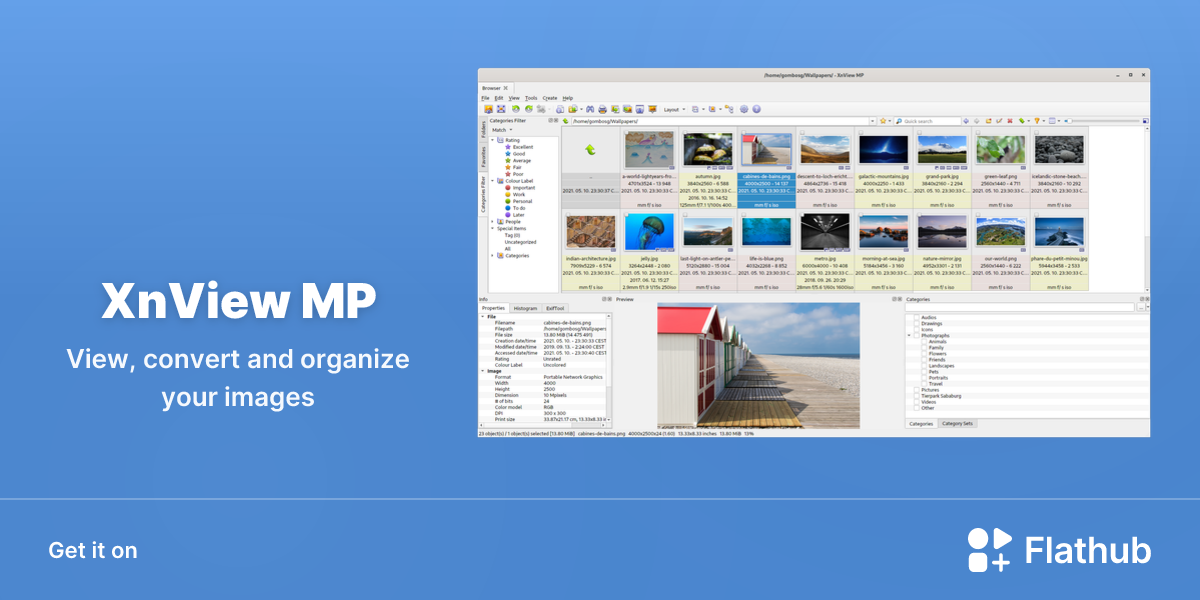Open the path history dropdown arrow

click(872, 121)
